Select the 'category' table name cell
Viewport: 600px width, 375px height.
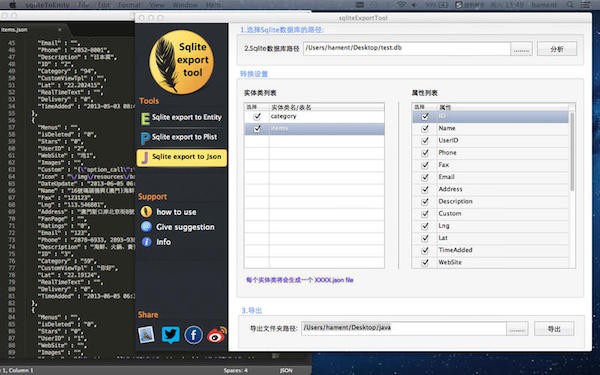coord(284,116)
